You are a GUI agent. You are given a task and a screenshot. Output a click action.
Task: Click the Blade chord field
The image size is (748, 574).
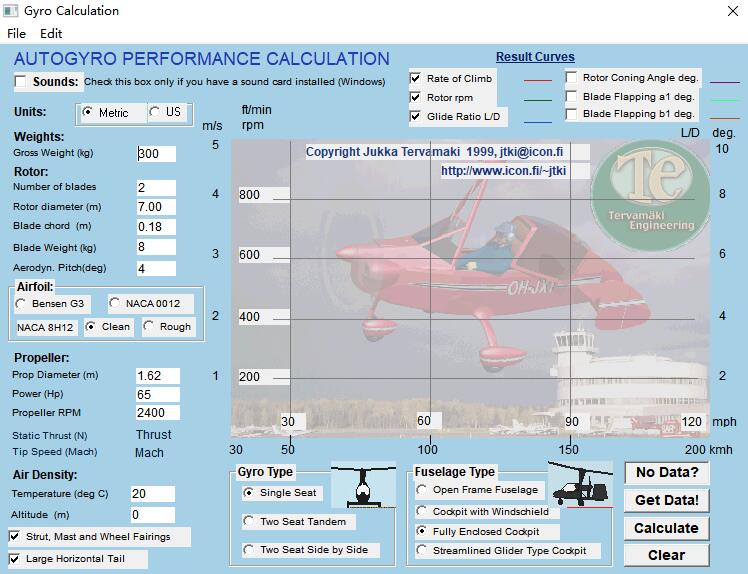[156, 227]
